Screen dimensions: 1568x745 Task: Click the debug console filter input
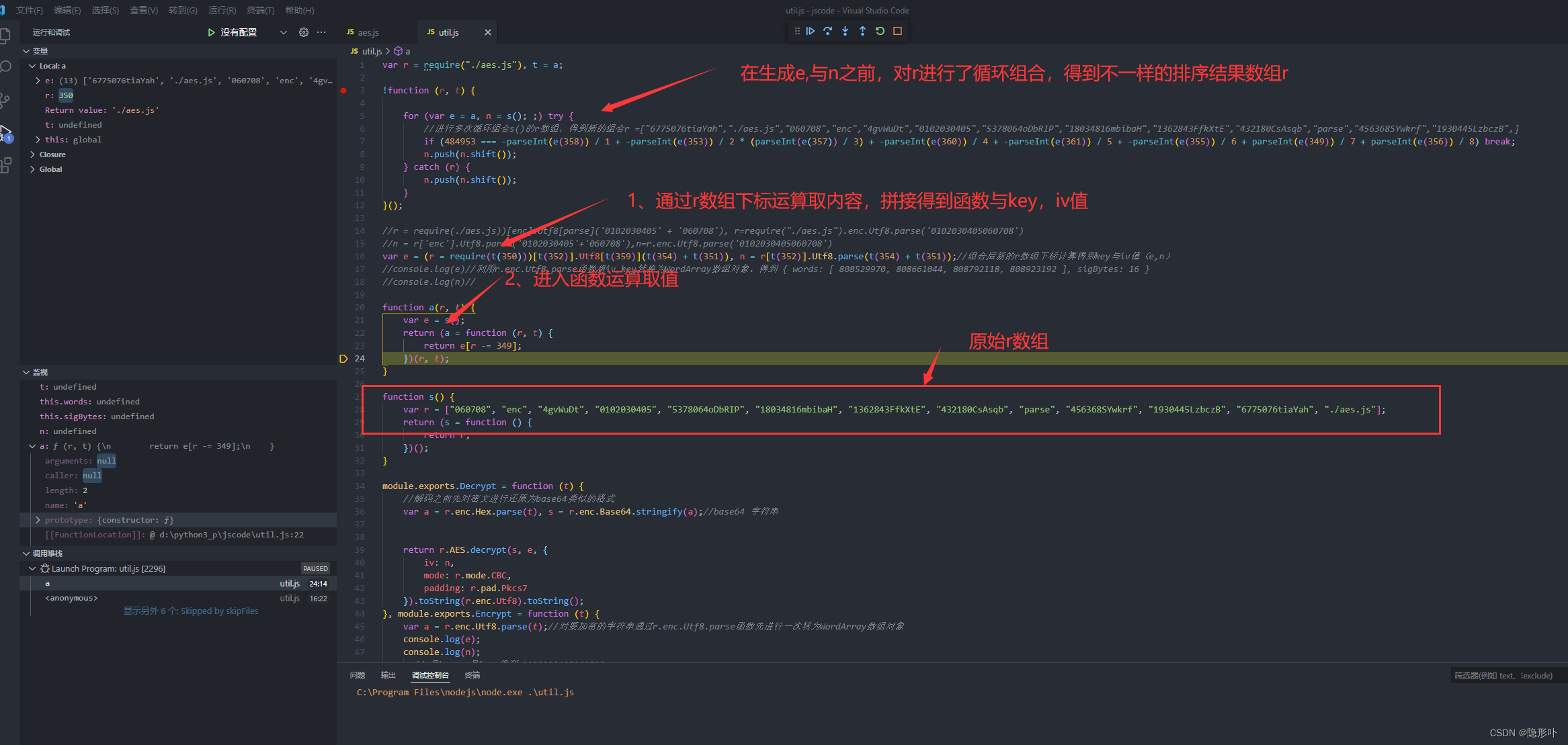pyautogui.click(x=1508, y=676)
